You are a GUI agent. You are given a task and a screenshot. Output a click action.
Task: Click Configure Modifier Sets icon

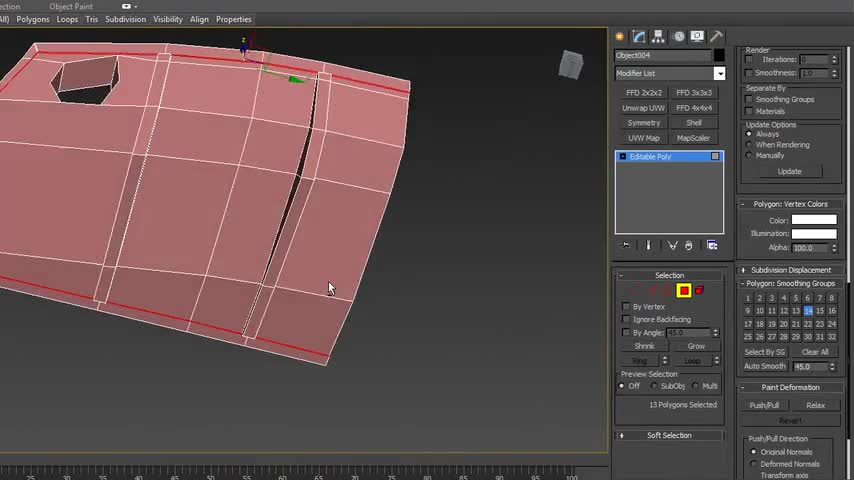(x=712, y=245)
